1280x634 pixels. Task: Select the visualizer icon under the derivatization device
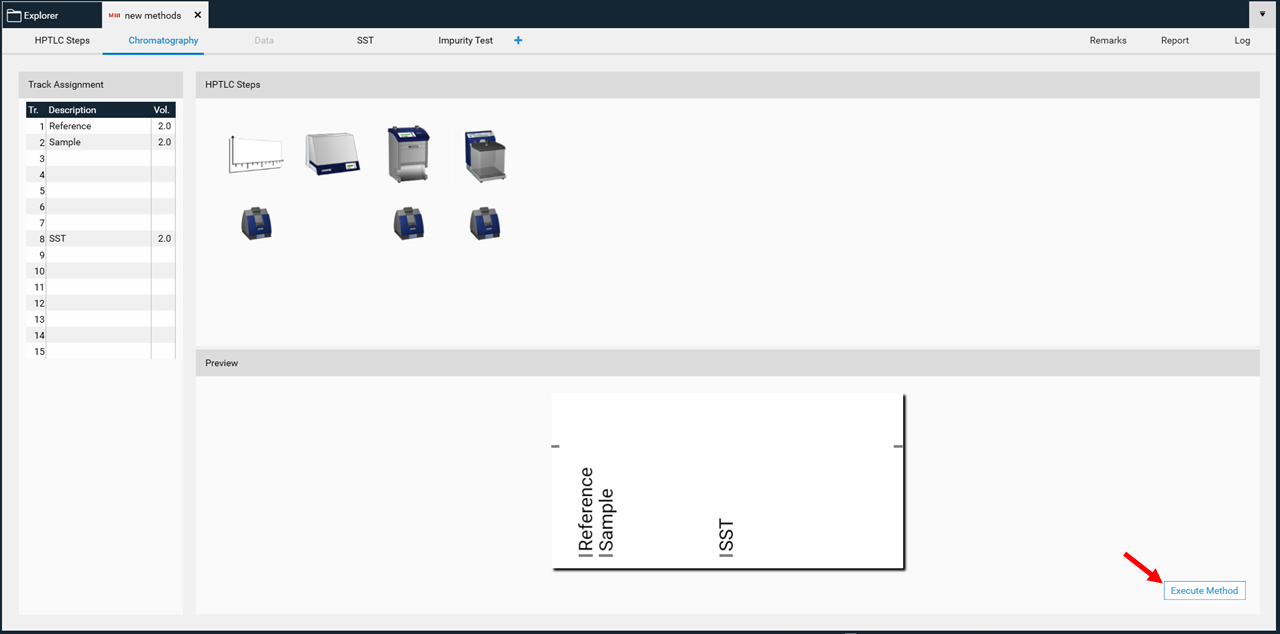point(485,223)
